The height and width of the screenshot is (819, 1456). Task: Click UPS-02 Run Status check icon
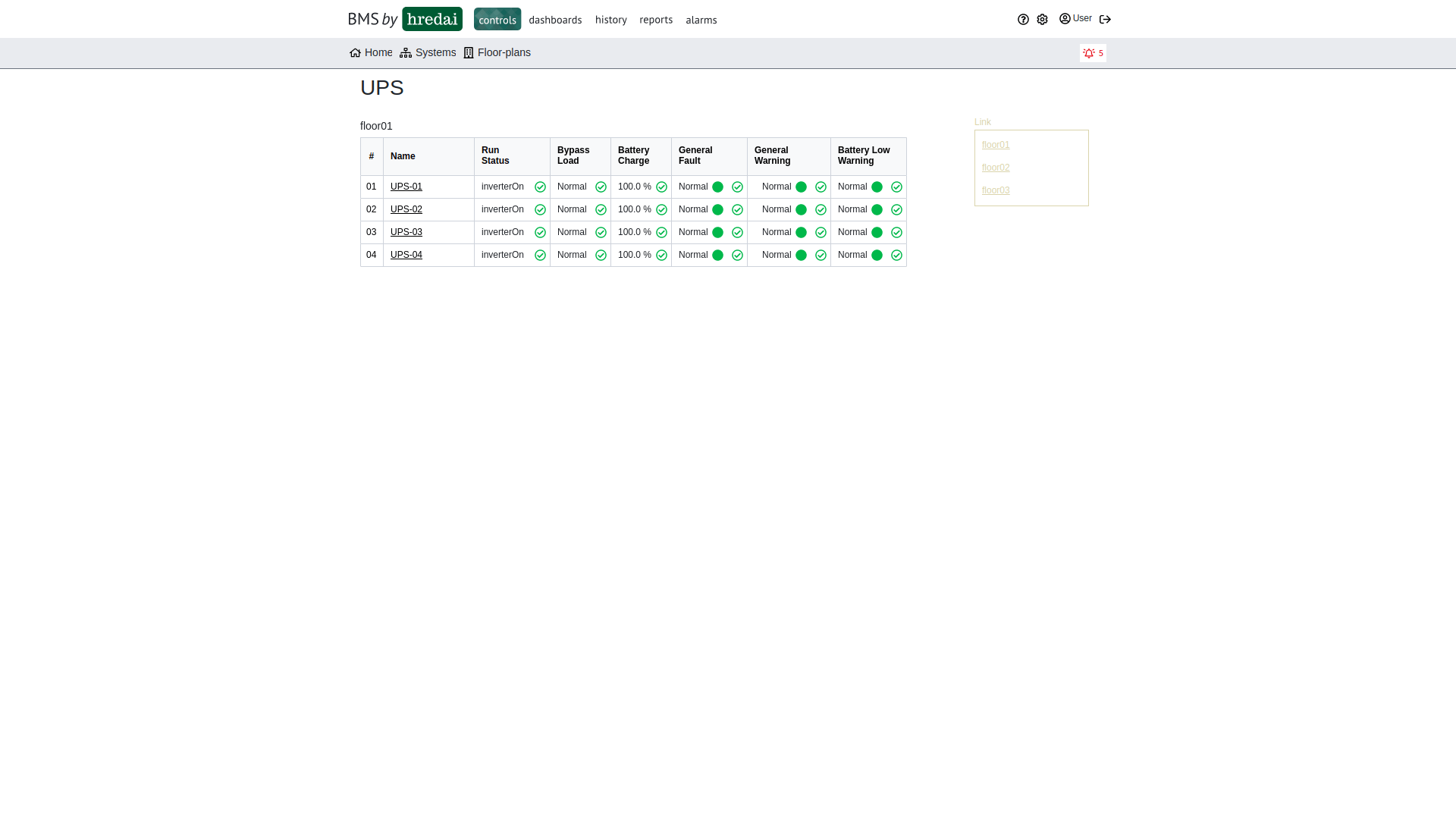[x=540, y=210]
